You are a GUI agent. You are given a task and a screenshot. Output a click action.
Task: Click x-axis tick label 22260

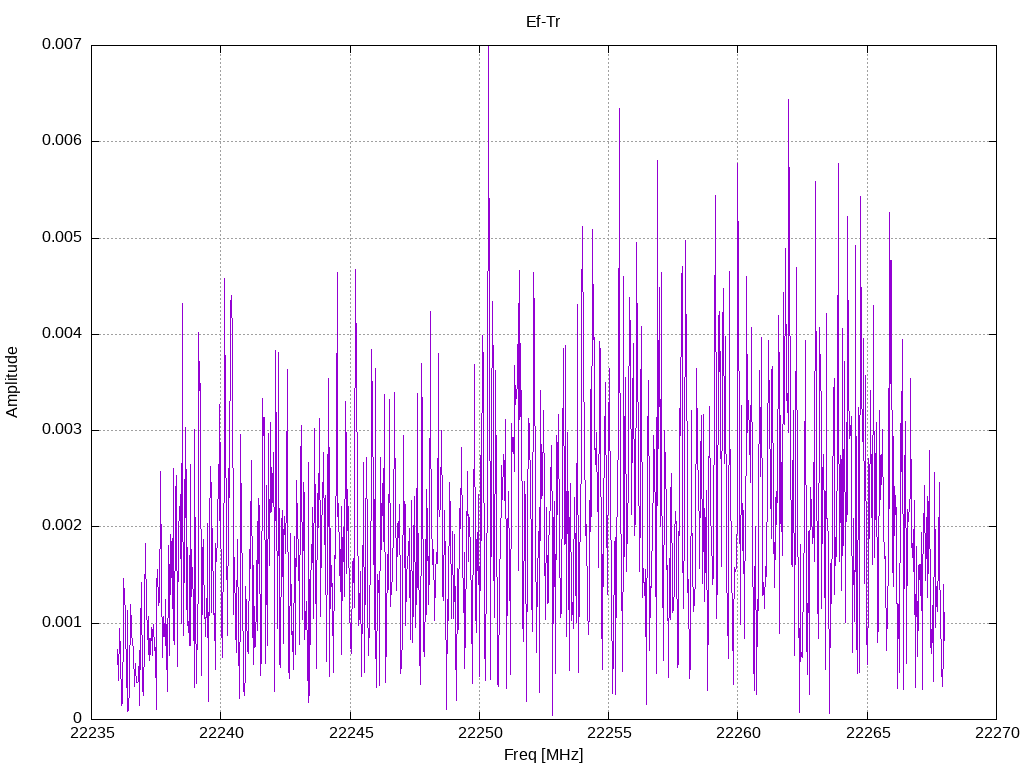point(738,733)
